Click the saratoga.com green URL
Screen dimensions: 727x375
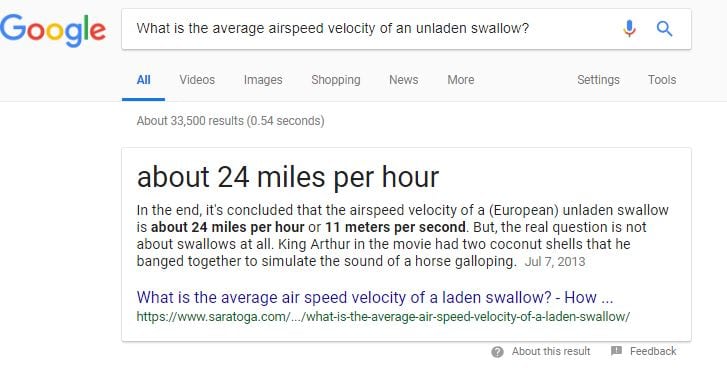coord(383,317)
